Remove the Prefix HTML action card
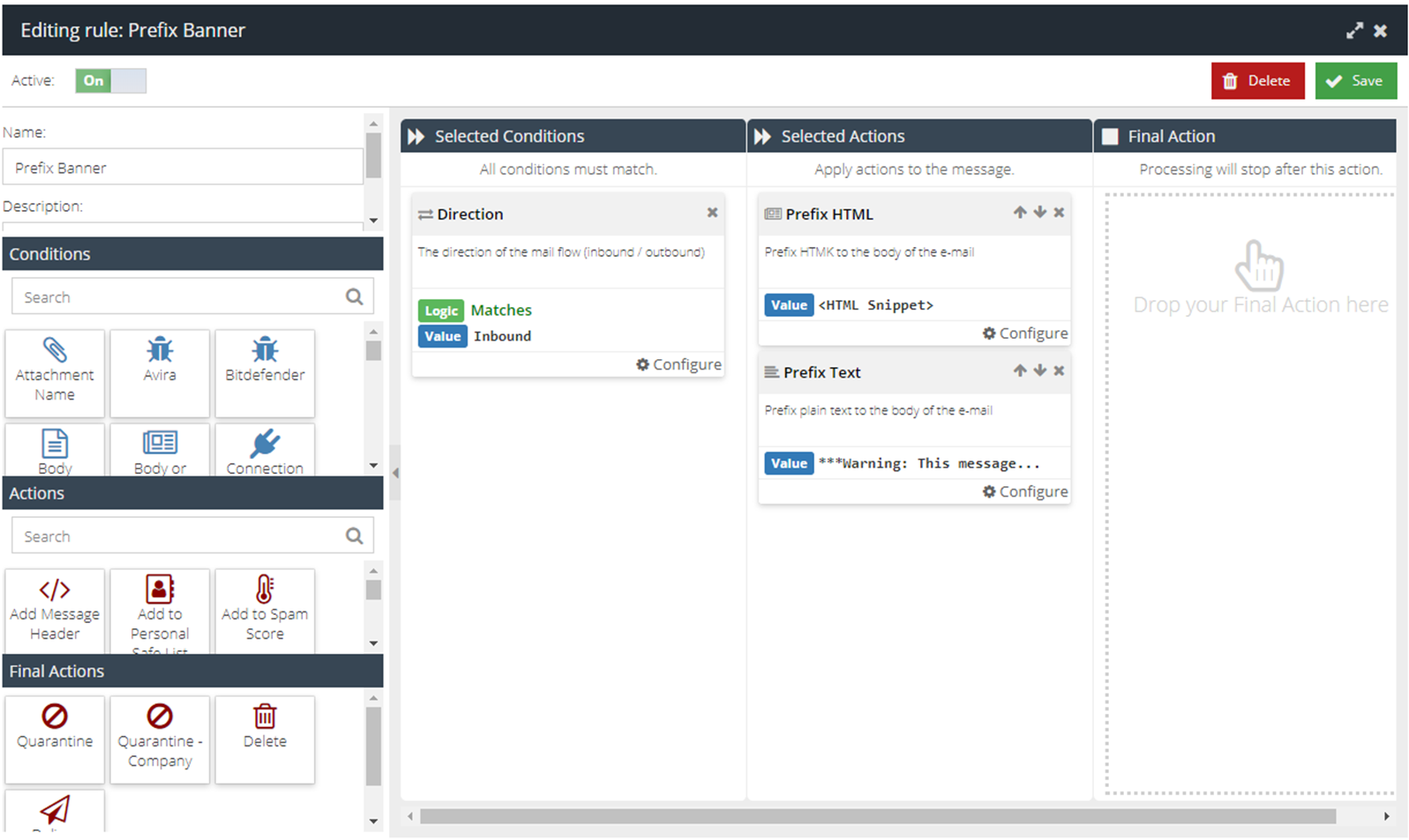Screen dimensions: 1409x840 (x=1059, y=213)
